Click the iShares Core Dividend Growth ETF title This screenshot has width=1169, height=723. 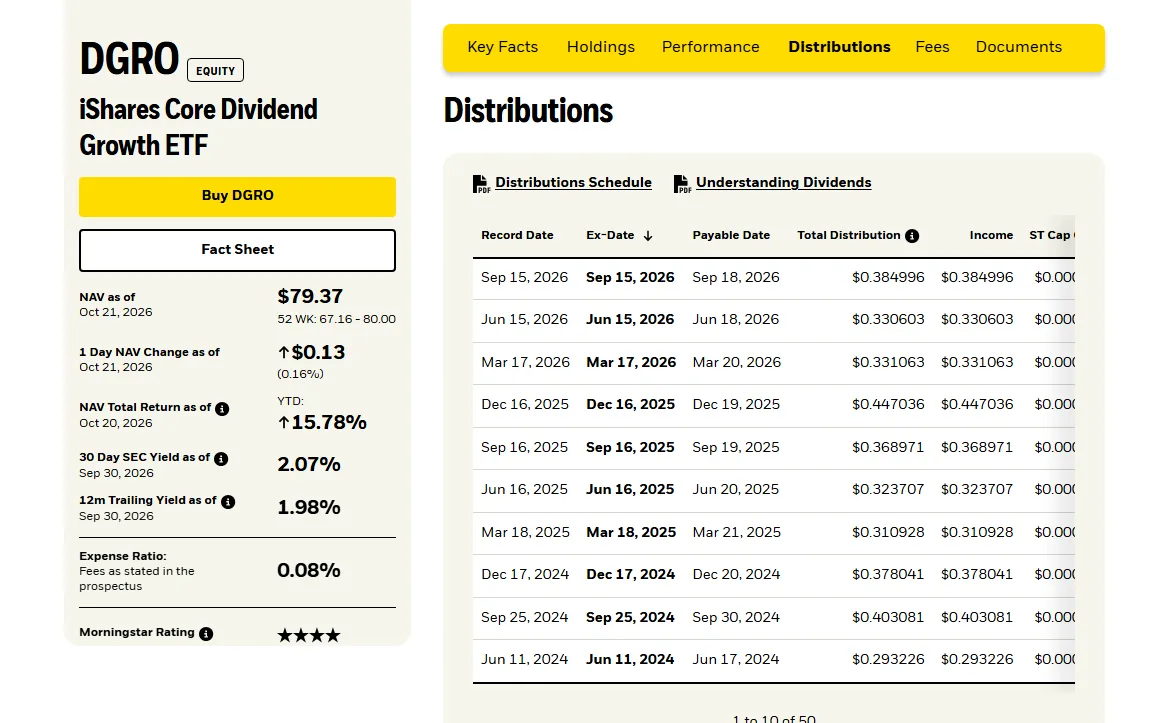(x=198, y=127)
